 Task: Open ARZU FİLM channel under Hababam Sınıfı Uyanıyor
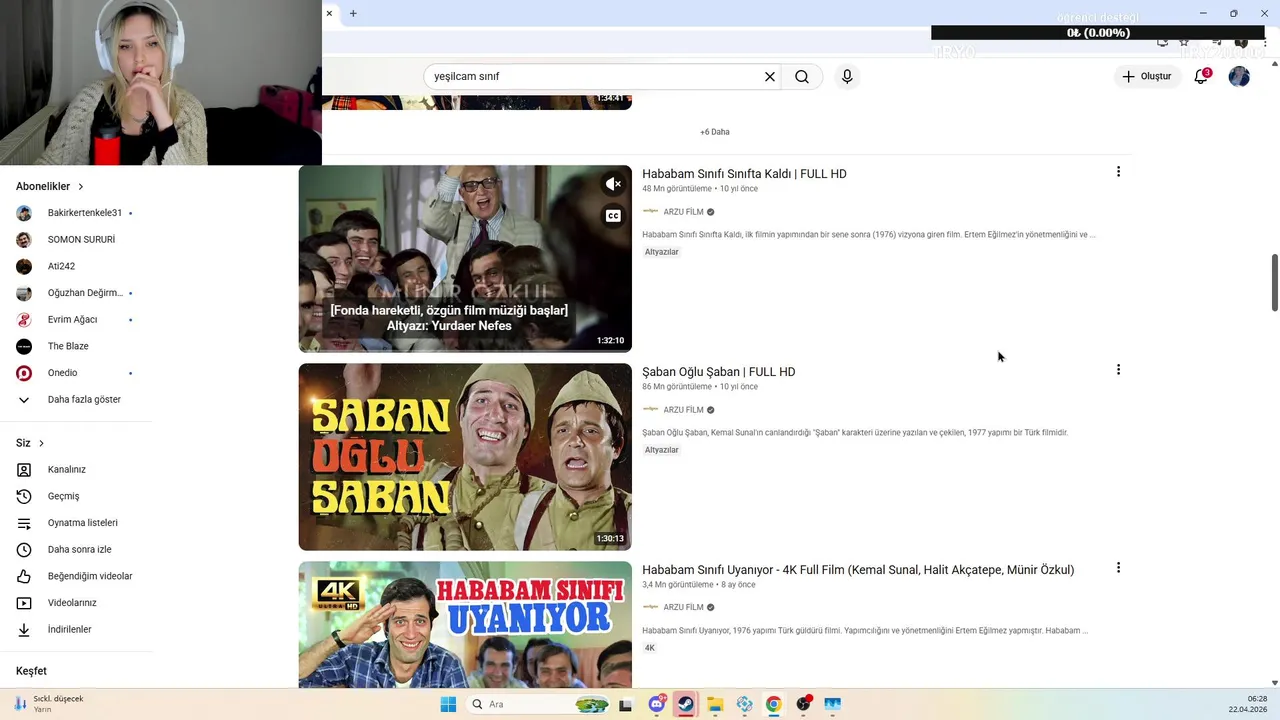(683, 607)
